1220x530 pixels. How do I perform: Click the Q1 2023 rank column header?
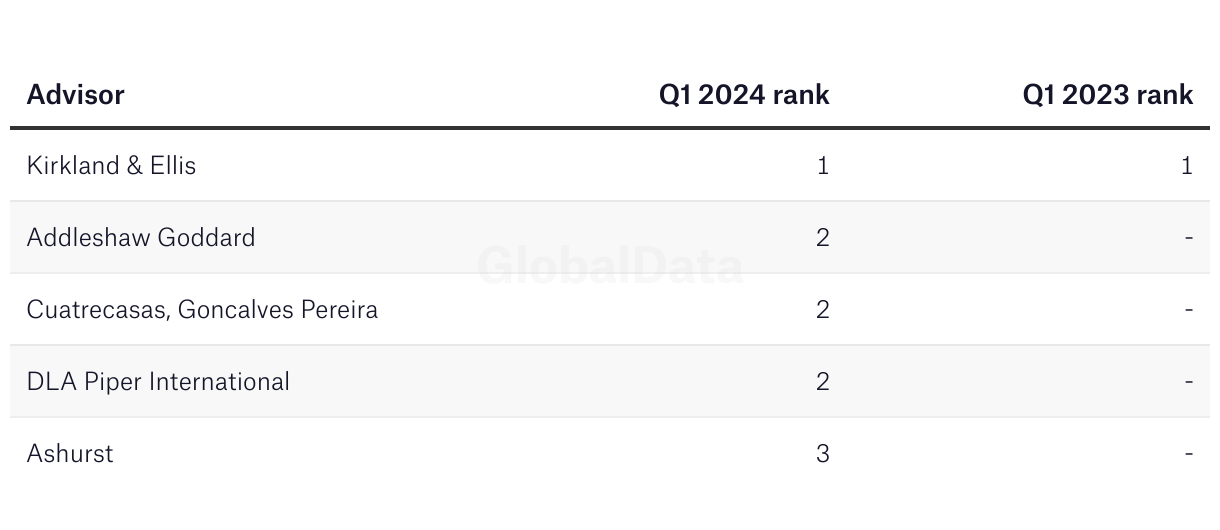click(x=1107, y=95)
